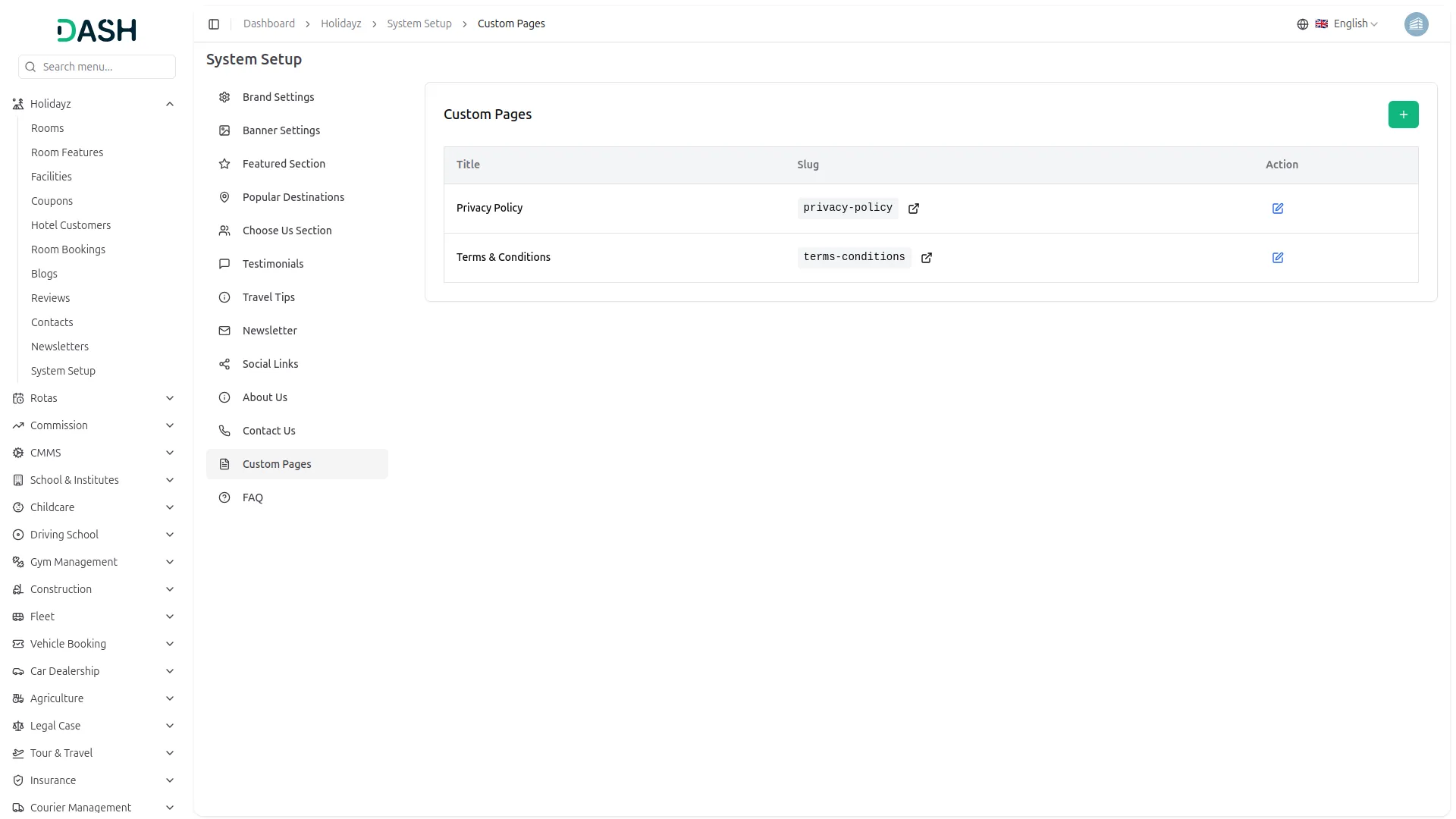The image size is (1456, 819).
Task: Expand the Tour & Travel menu
Action: click(170, 753)
